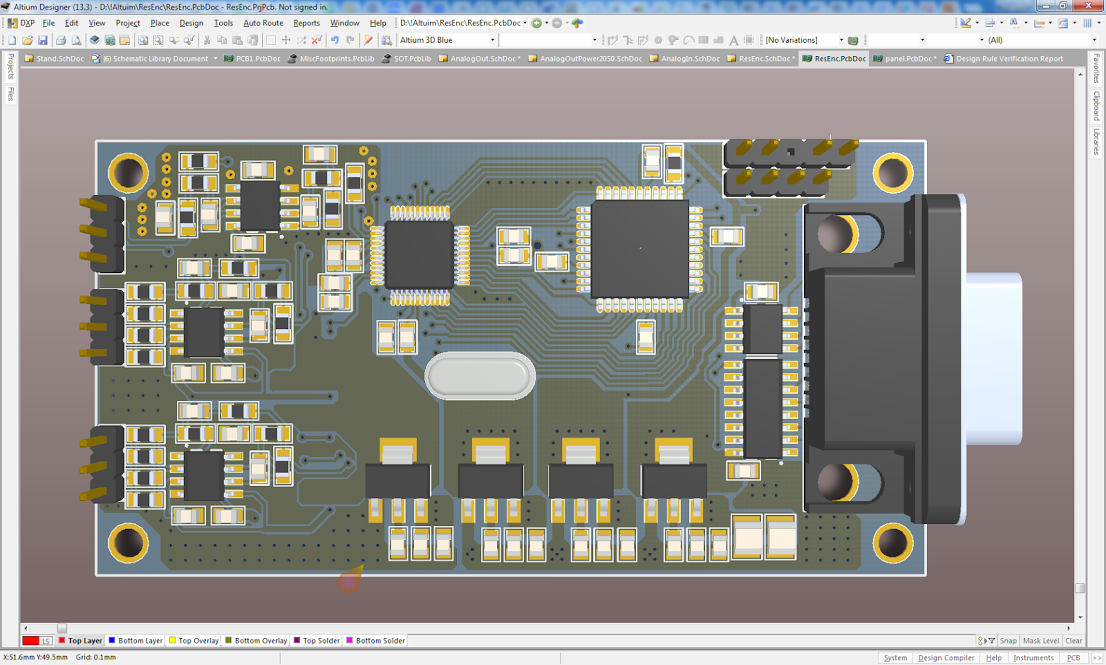Select the Place String 'A' tool

734,40
